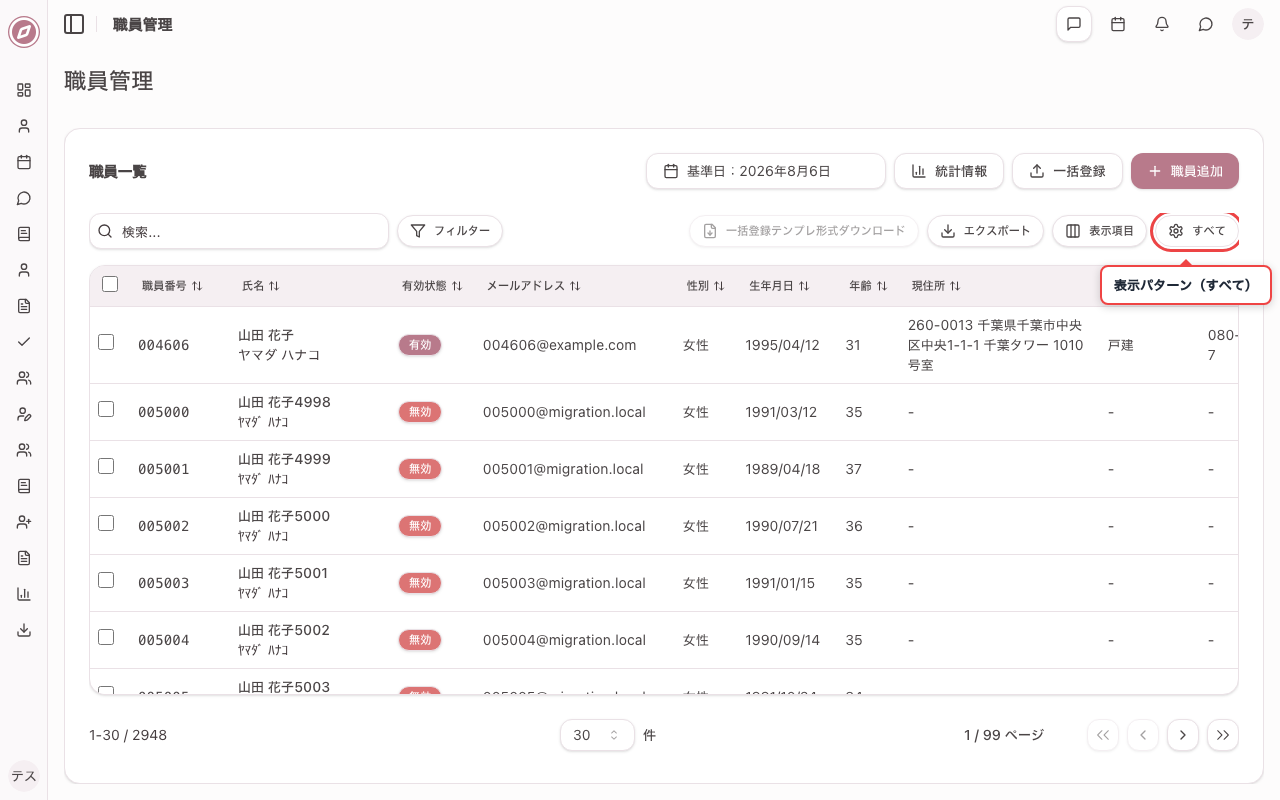Open the user-with-pen icon in sidebar
1280x800 pixels.
tap(24, 414)
